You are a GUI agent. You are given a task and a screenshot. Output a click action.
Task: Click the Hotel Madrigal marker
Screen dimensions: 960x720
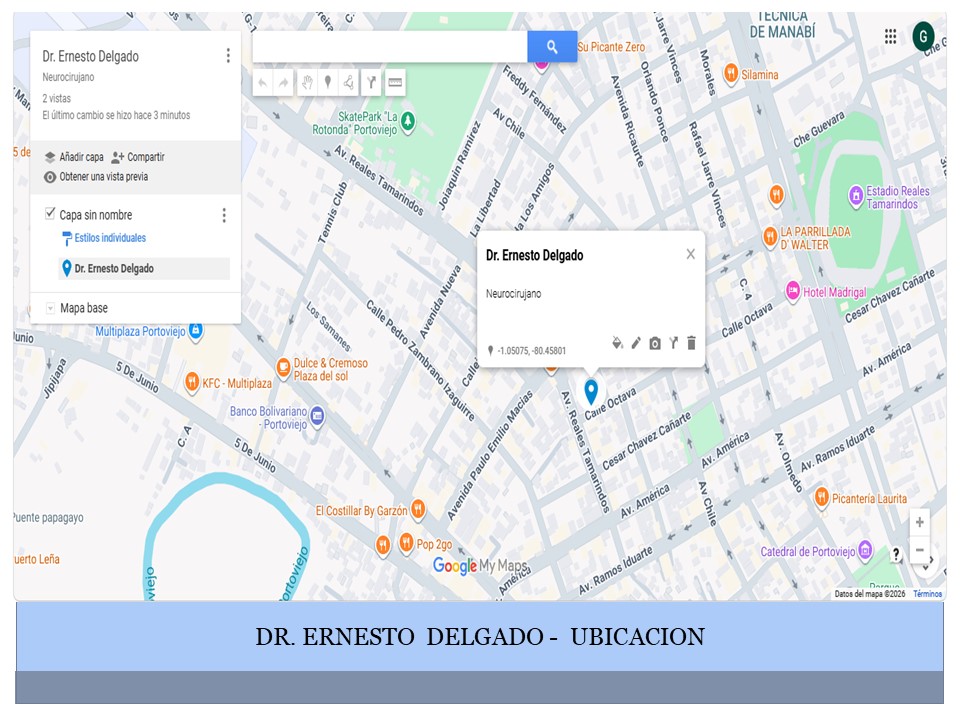[x=793, y=291]
